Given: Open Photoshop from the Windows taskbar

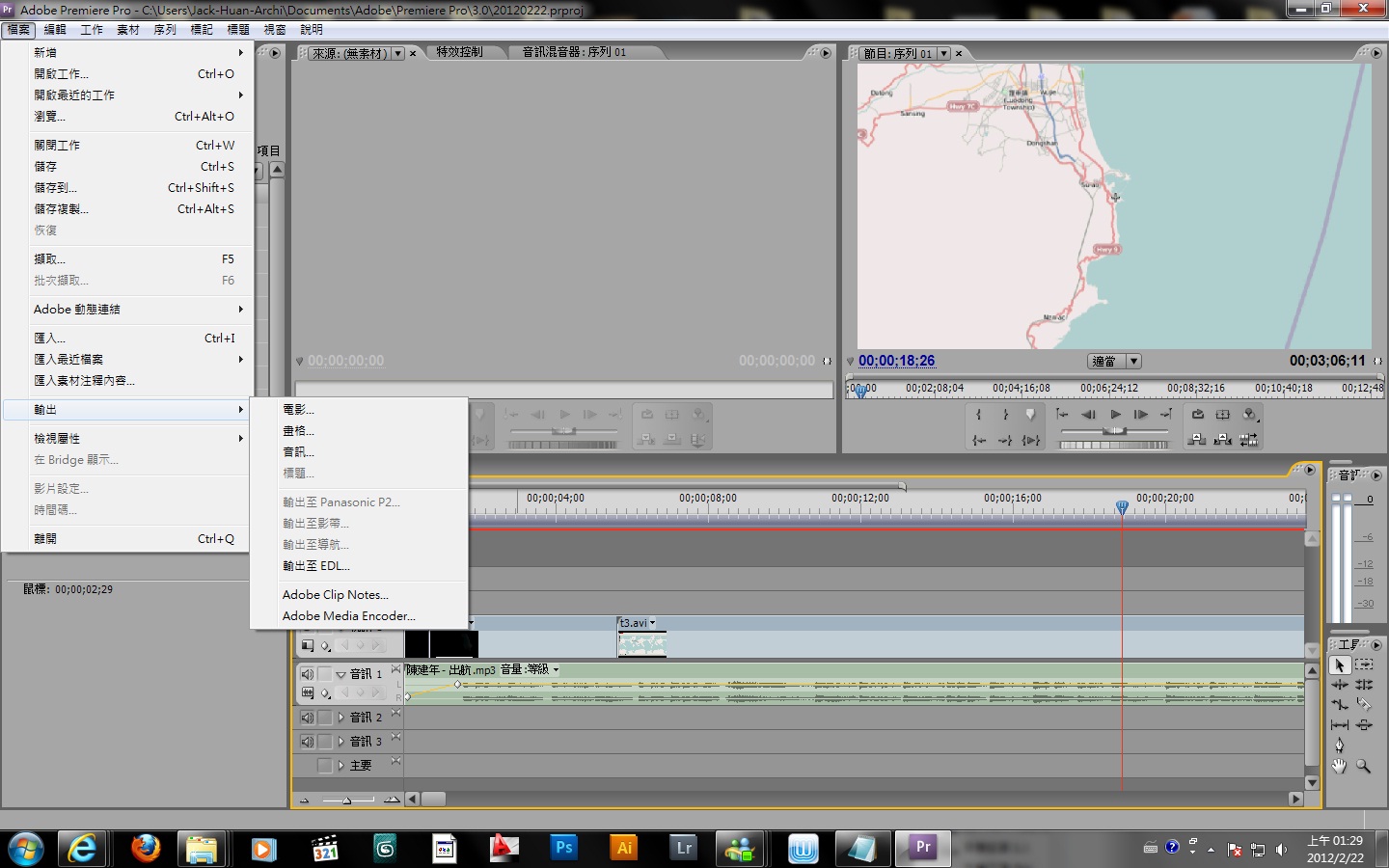Looking at the screenshot, I should 564,849.
